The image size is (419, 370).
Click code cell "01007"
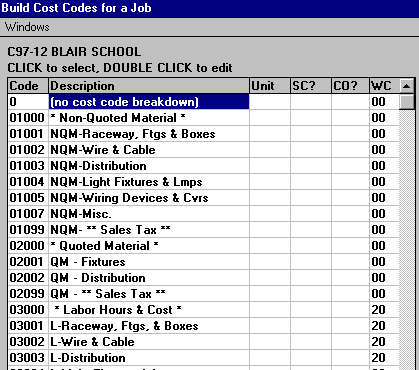tap(28, 214)
